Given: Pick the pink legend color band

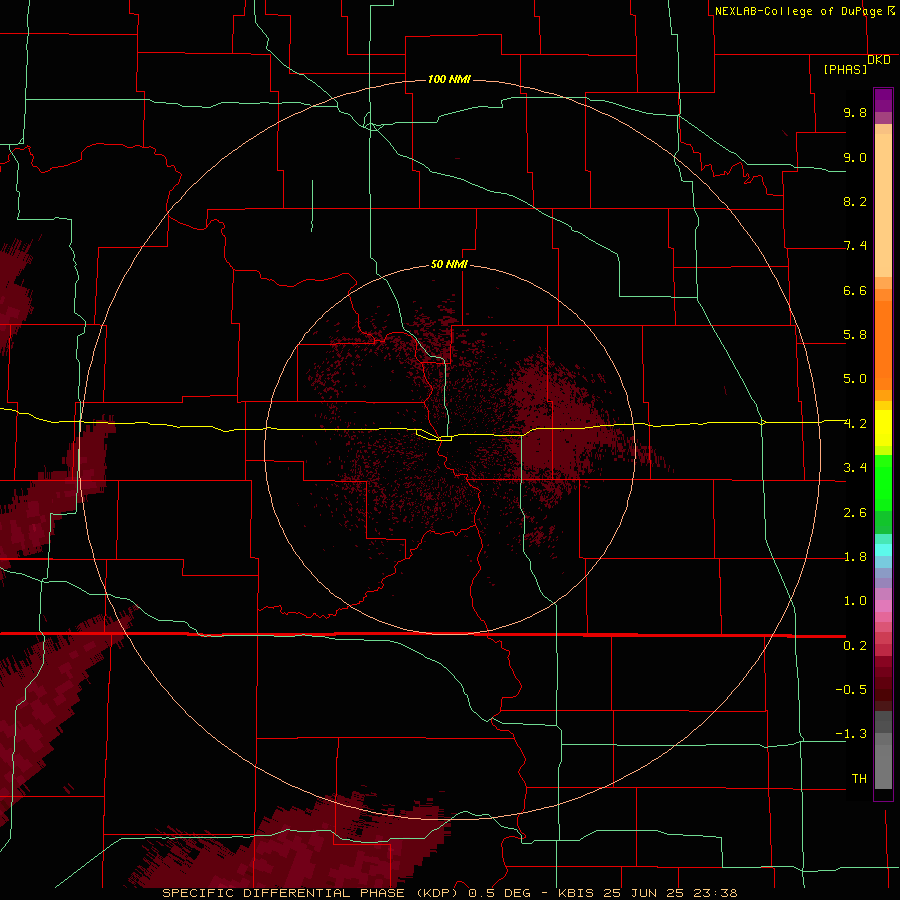Looking at the screenshot, I should coord(883,606).
